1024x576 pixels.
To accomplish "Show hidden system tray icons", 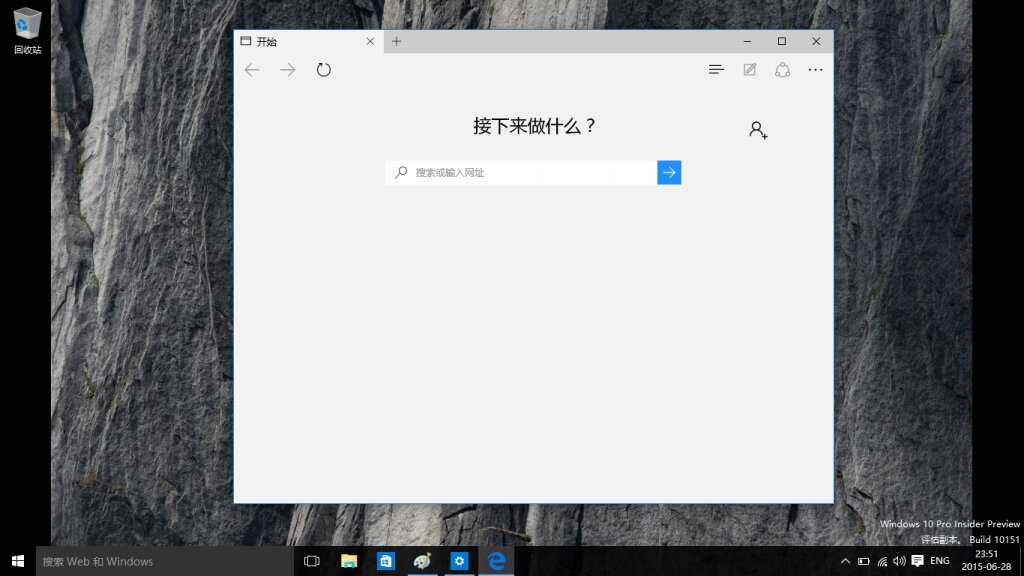I will coord(845,561).
